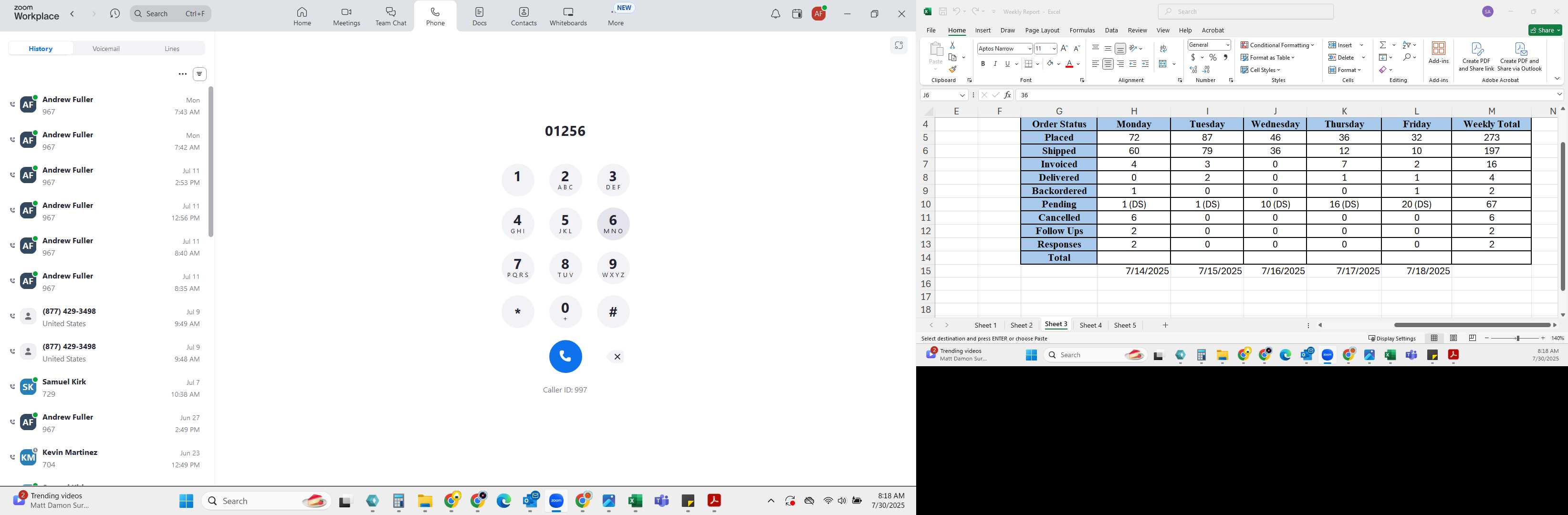Image resolution: width=1568 pixels, height=515 pixels.
Task: Toggle Bottom Align in Excel
Action: [x=1120, y=49]
